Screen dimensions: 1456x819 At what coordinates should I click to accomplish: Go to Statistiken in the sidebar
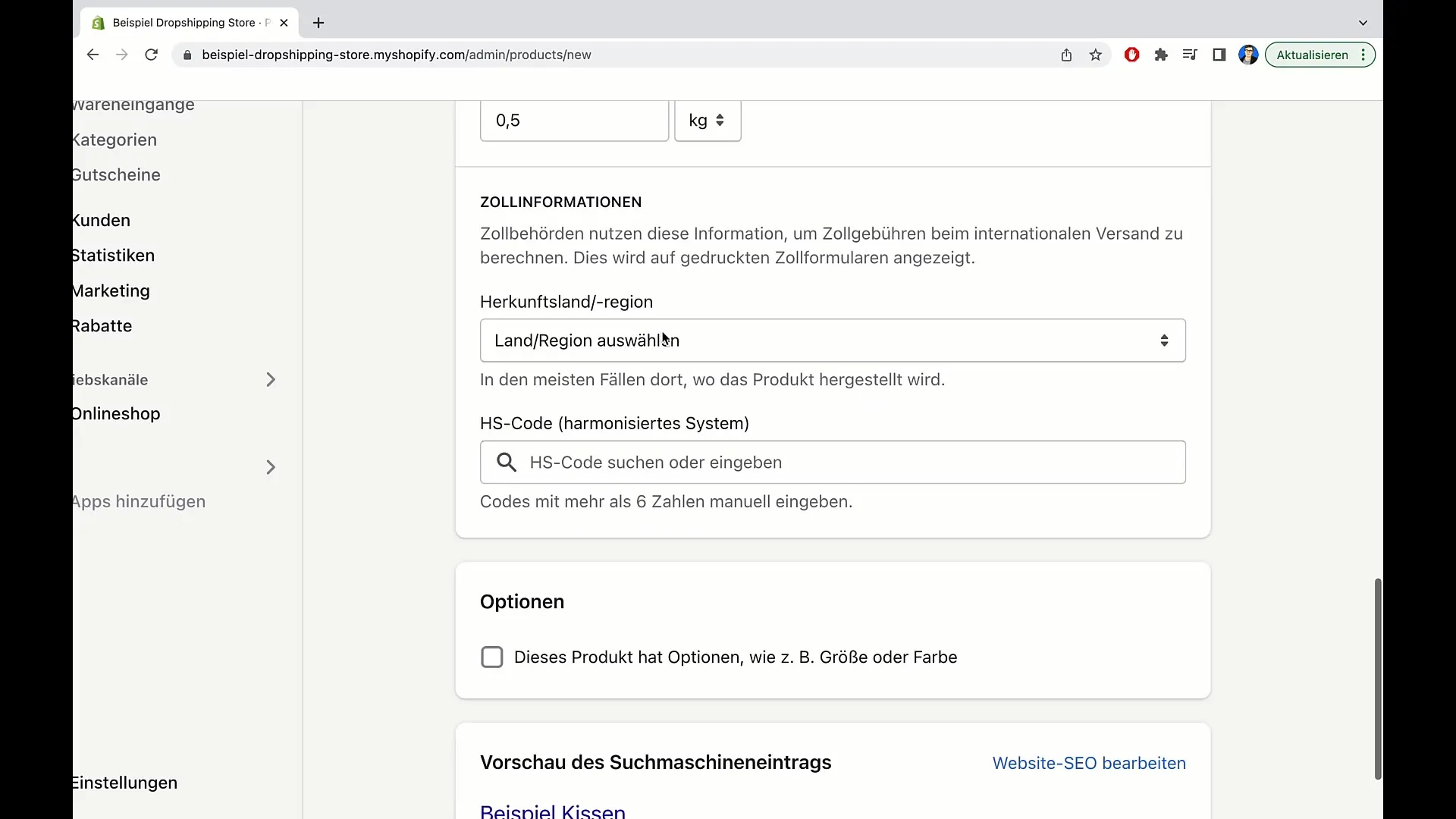coord(114,255)
